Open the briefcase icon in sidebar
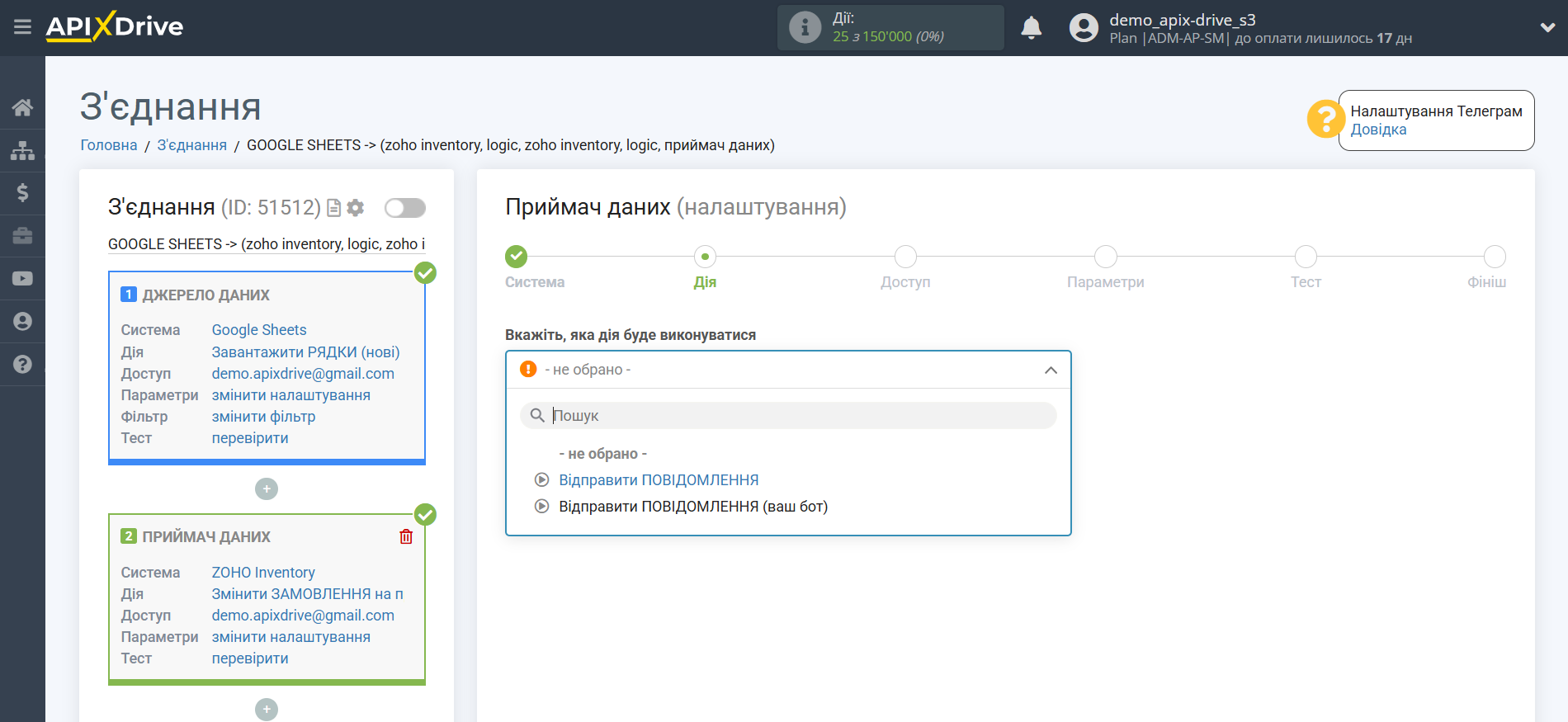The width and height of the screenshot is (1568, 722). tap(22, 236)
